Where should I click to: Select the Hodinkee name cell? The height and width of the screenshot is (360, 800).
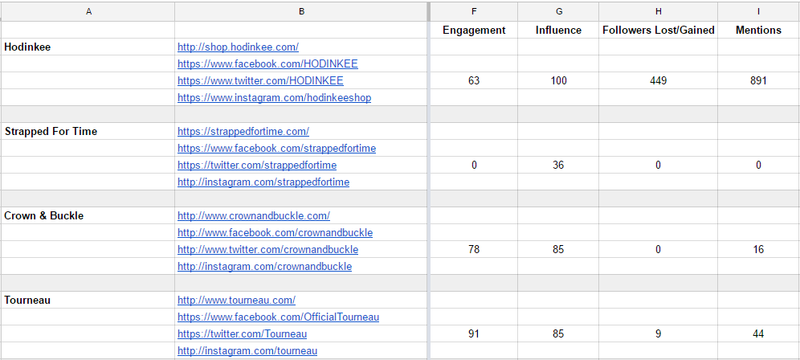[x=88, y=47]
